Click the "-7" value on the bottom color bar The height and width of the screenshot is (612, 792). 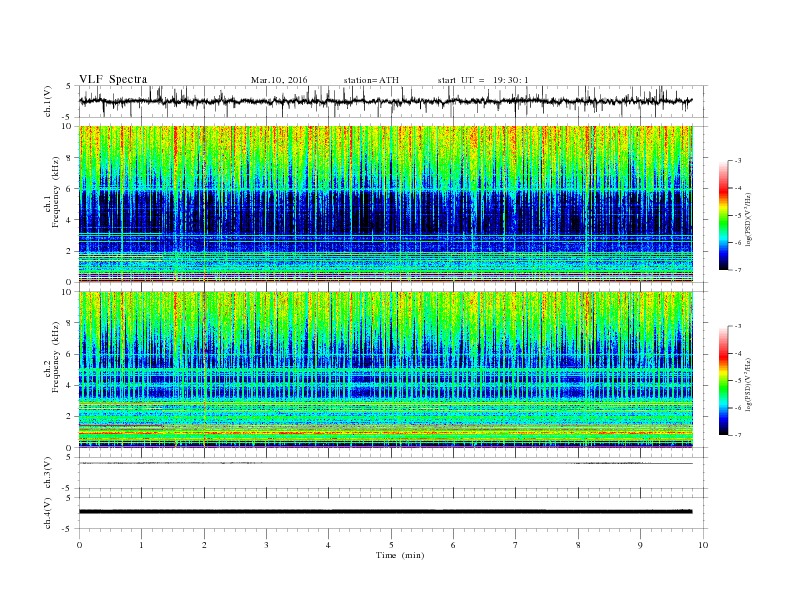click(x=738, y=435)
